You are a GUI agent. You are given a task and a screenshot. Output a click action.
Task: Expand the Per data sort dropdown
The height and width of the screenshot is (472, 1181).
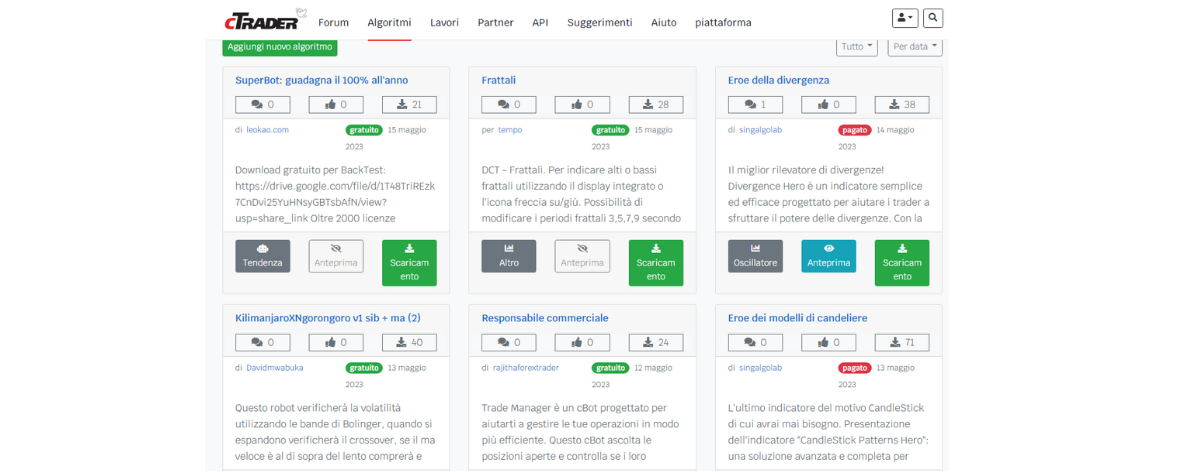click(915, 47)
